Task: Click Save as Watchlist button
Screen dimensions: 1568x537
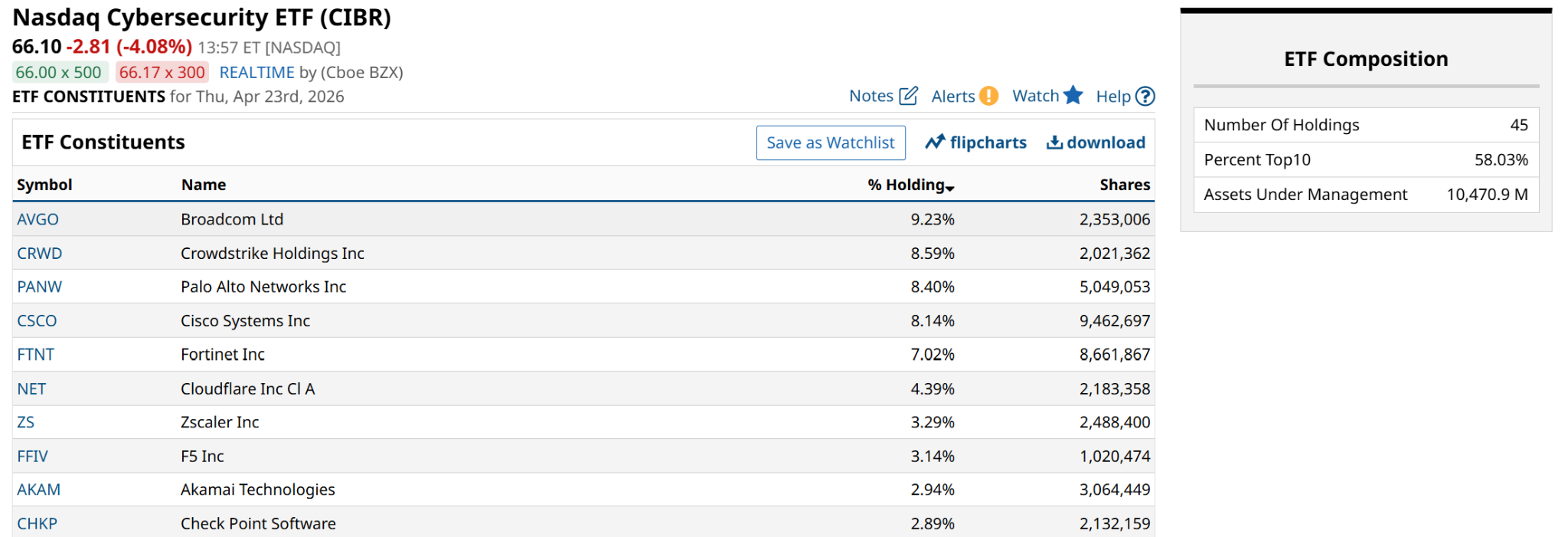Action: coord(831,142)
